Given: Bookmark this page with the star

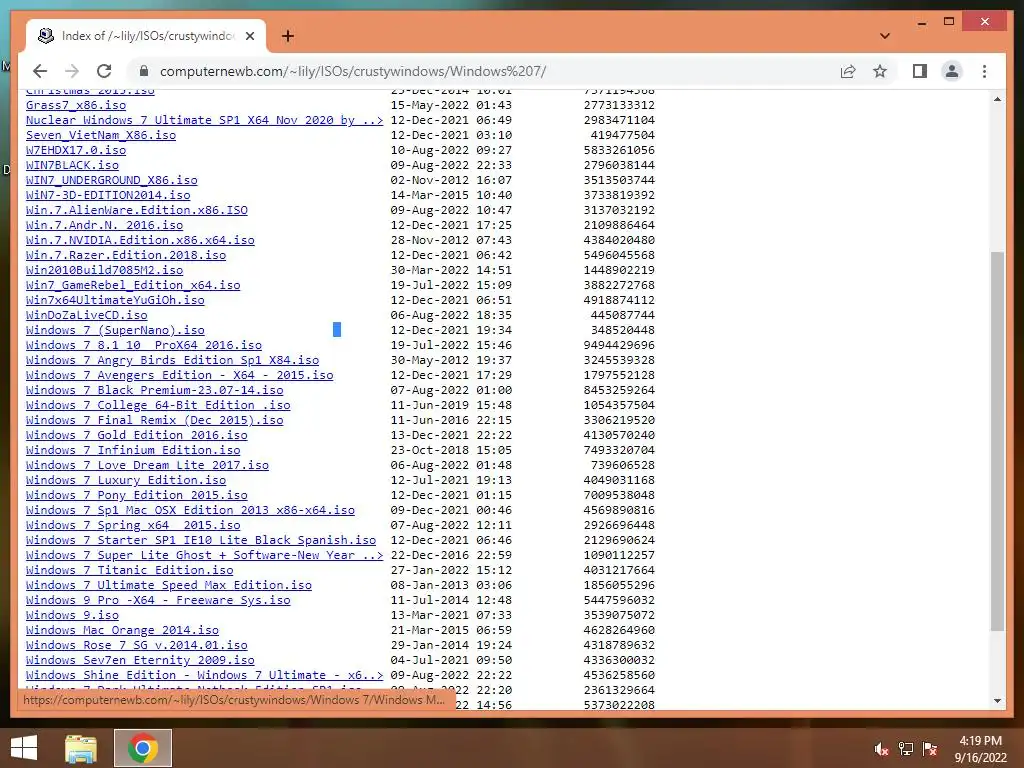Looking at the screenshot, I should coord(880,71).
